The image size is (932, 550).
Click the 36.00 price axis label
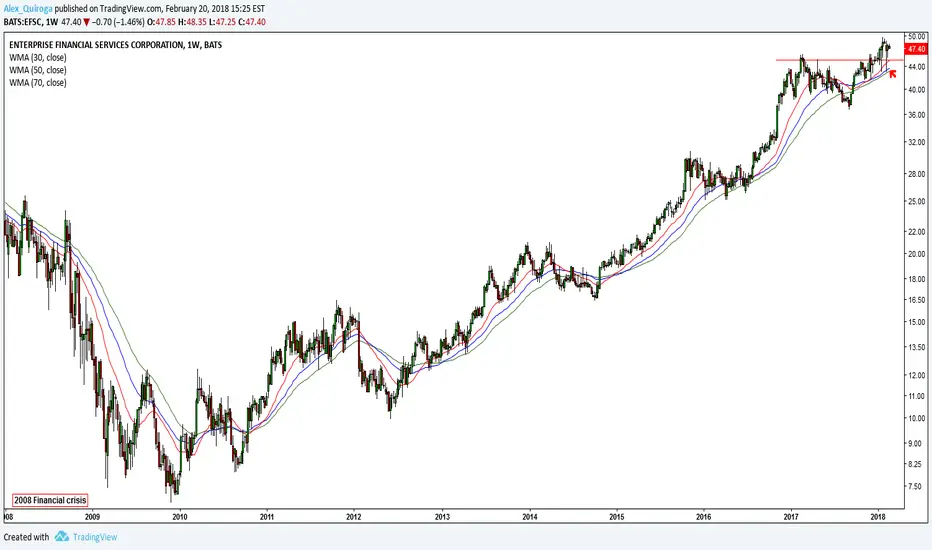coord(917,115)
